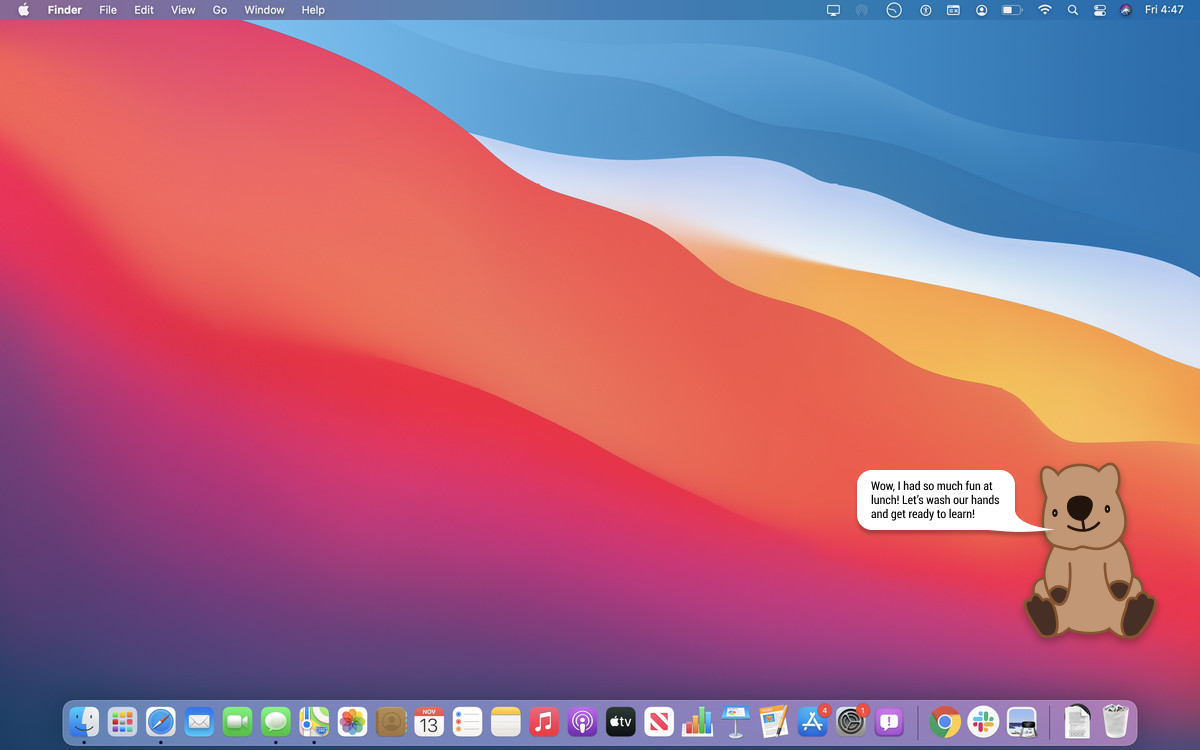Image resolution: width=1200 pixels, height=750 pixels.
Task: Click the quokka's speech bubble
Action: coord(934,500)
